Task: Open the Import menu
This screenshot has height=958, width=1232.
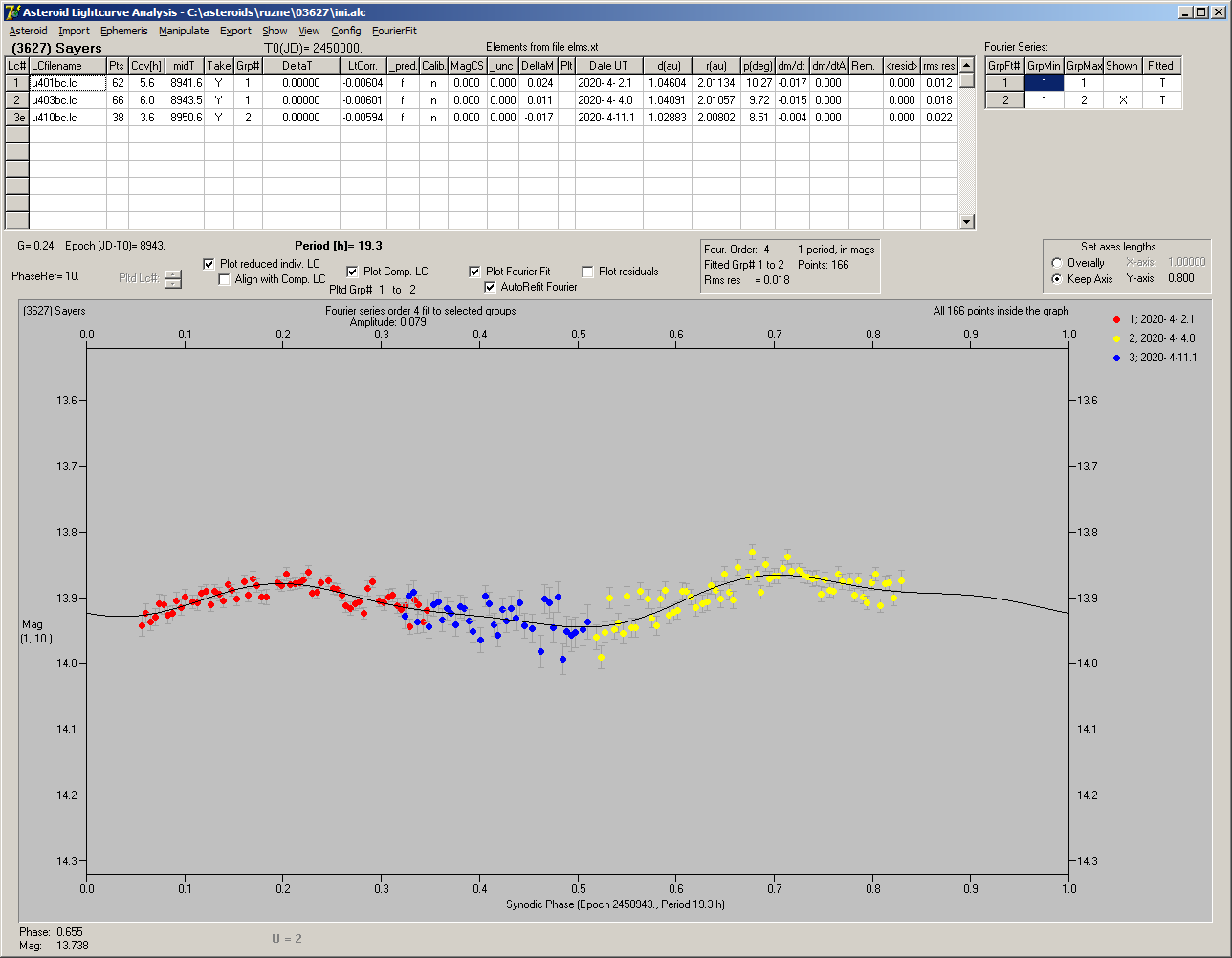Action: tap(74, 31)
